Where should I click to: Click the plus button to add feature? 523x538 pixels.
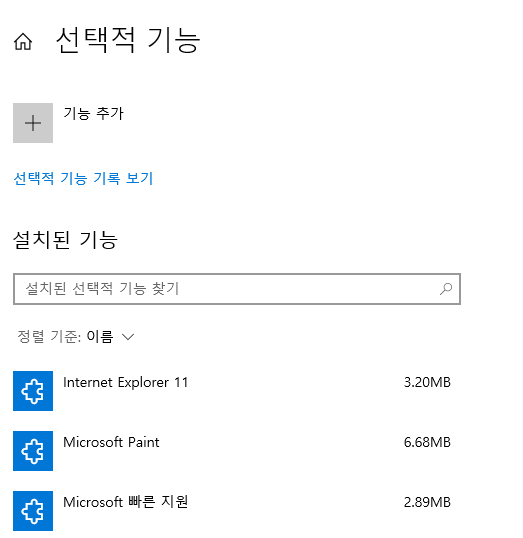tap(33, 123)
